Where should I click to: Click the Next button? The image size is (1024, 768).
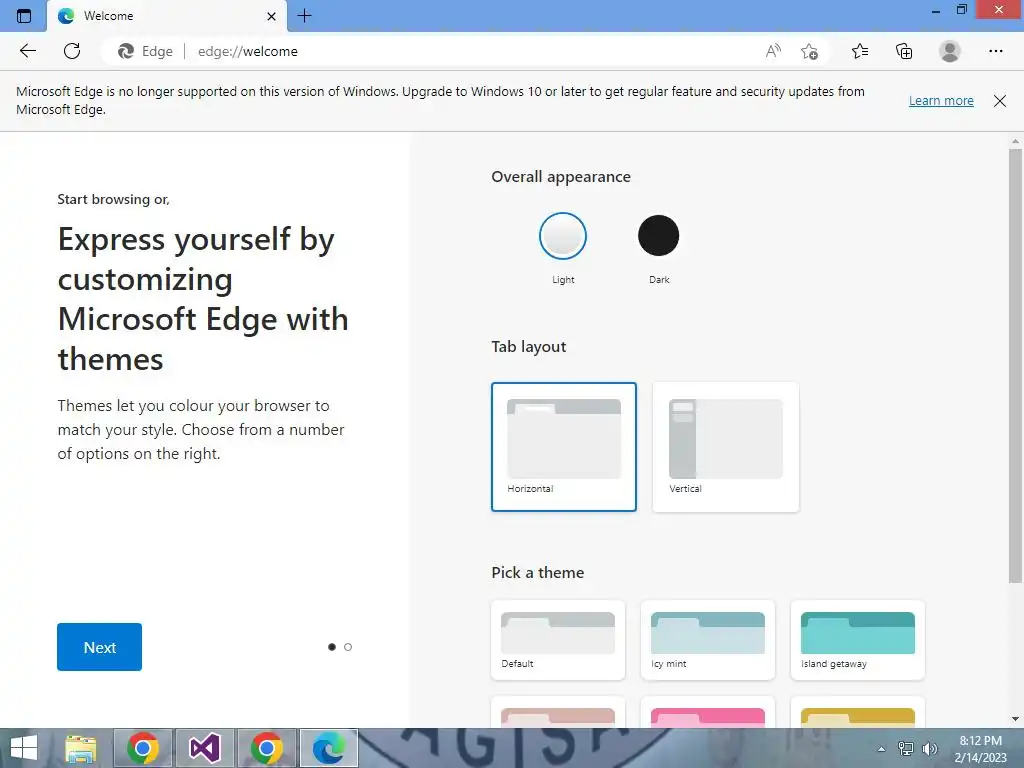[x=99, y=647]
